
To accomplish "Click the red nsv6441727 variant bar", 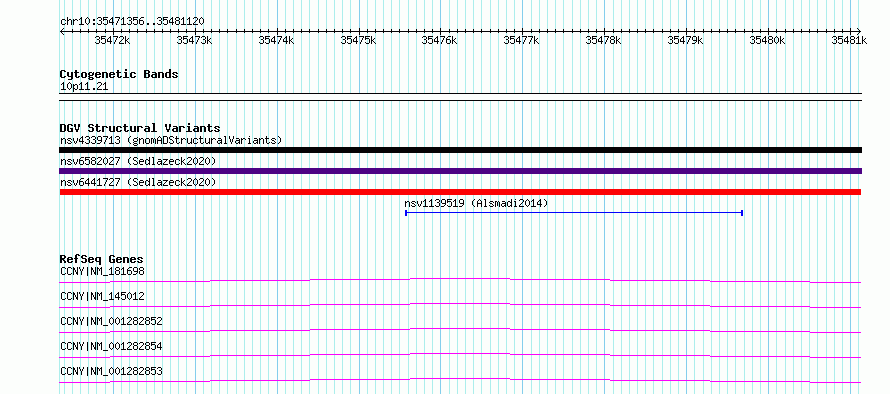I will 460,192.
